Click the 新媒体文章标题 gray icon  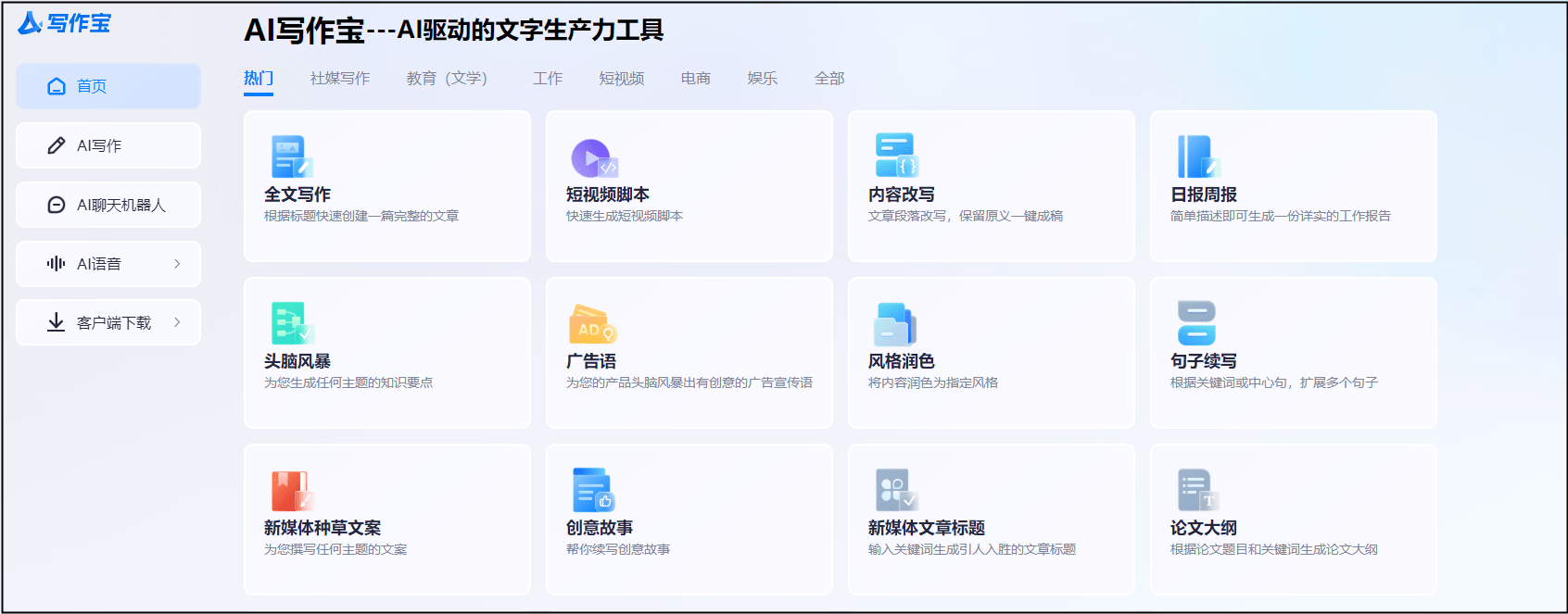point(896,490)
